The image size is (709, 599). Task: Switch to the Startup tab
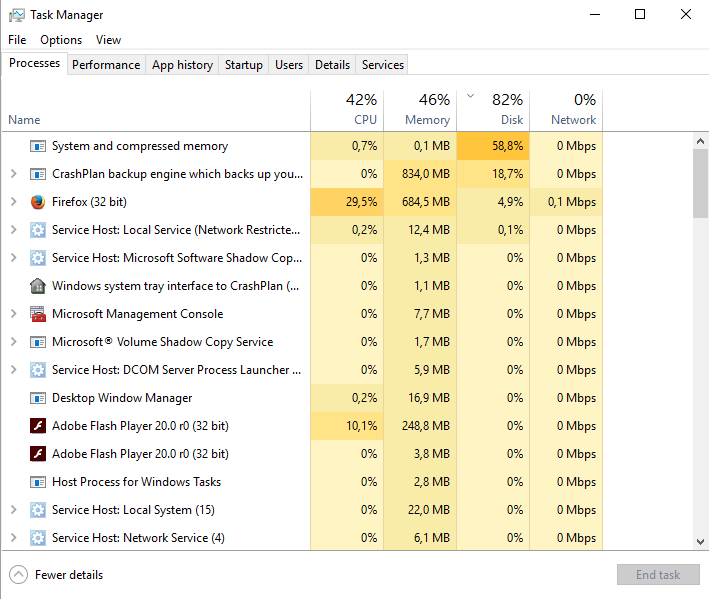tap(244, 65)
